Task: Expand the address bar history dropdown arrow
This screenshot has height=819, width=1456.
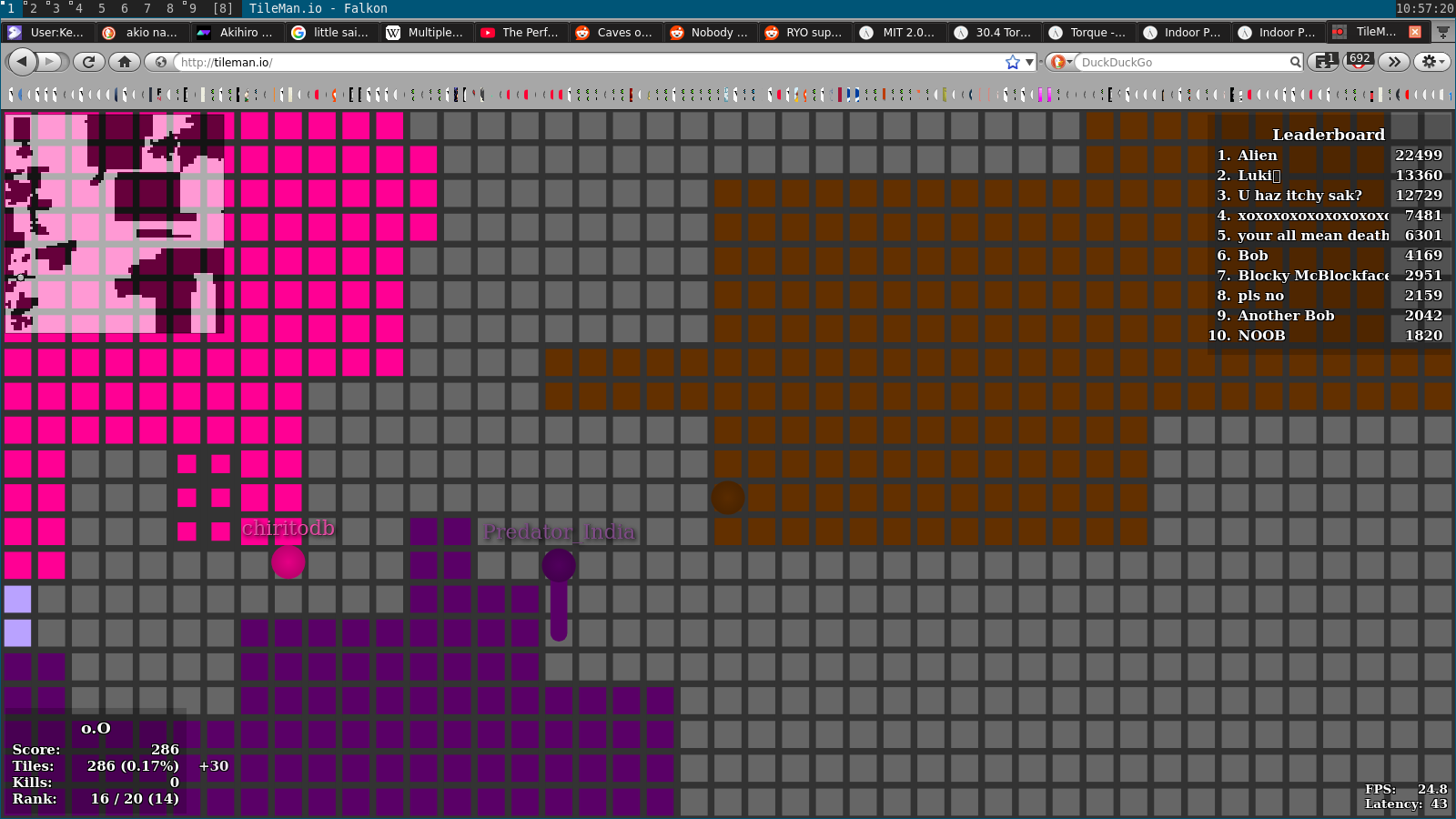Action: pyautogui.click(x=1029, y=62)
